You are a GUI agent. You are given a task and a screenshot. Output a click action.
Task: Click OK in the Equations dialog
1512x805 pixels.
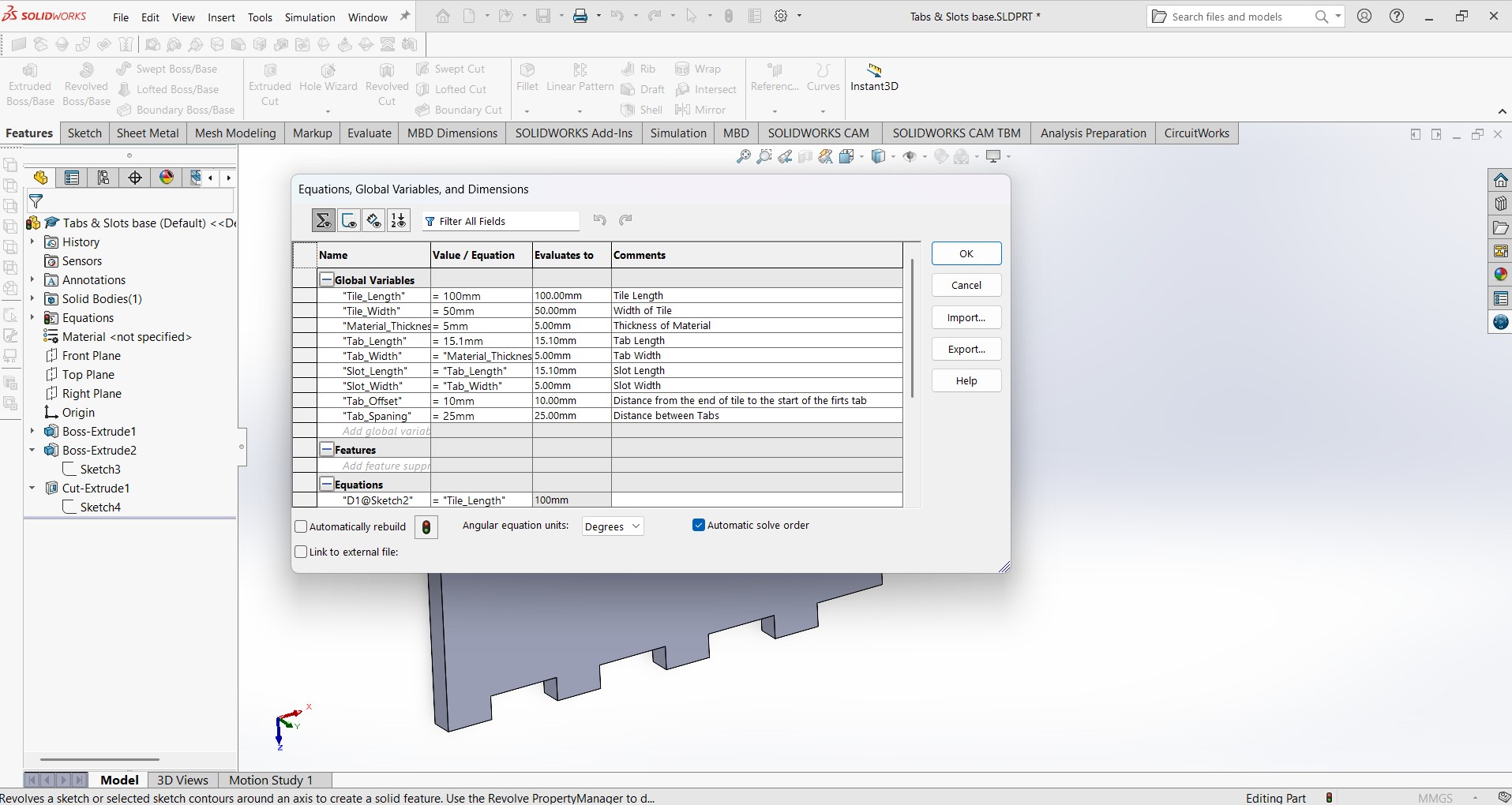tap(966, 253)
